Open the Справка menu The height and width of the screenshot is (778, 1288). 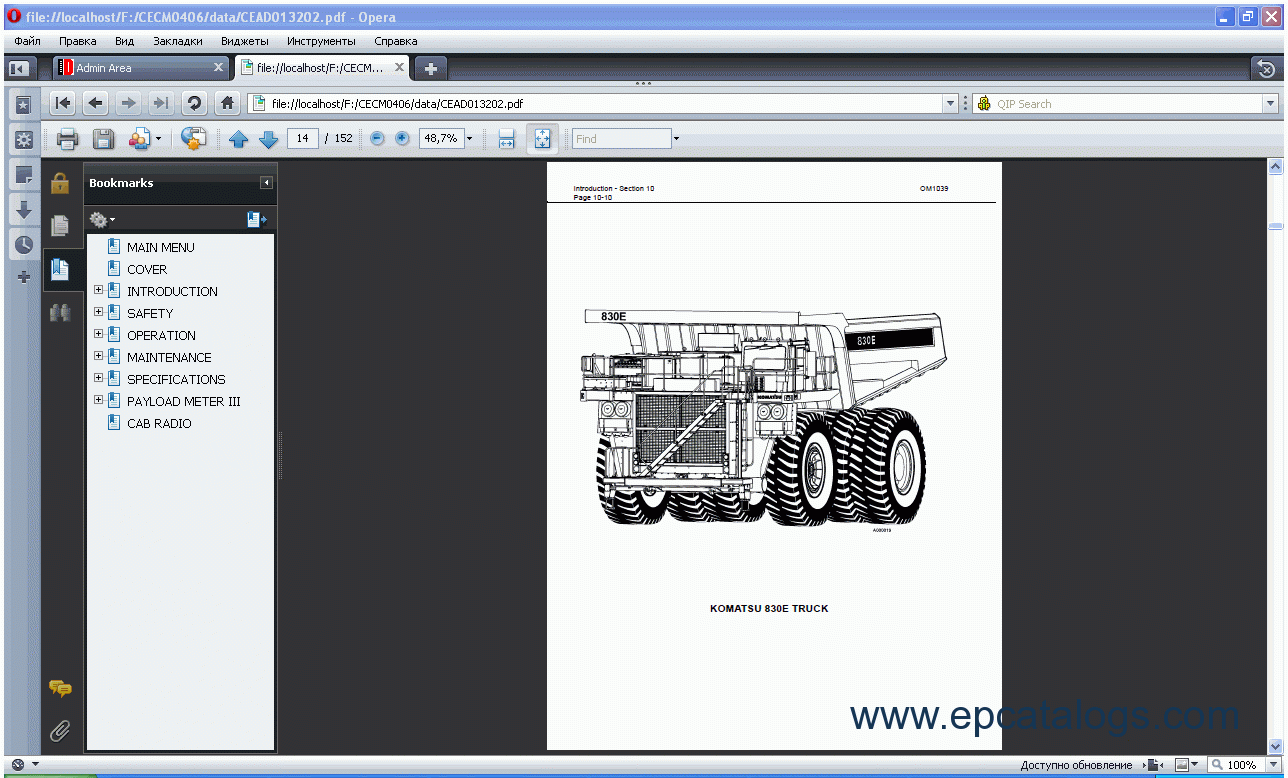[396, 41]
